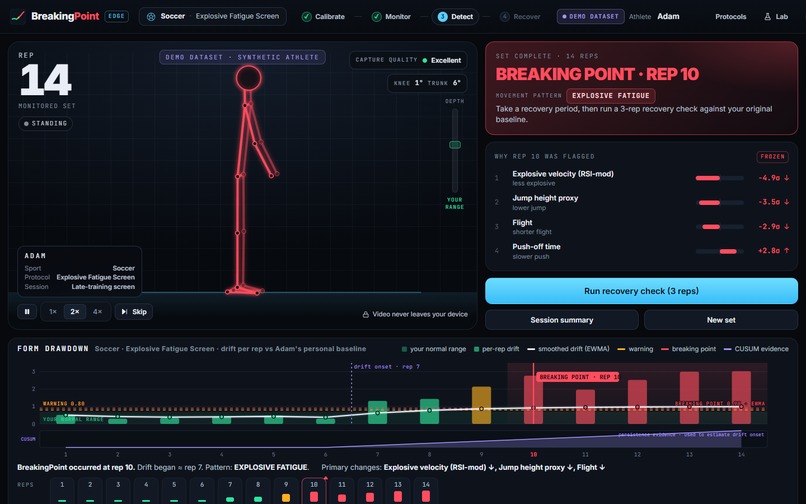
Task: Click the EDGE badge
Action: coord(117,16)
